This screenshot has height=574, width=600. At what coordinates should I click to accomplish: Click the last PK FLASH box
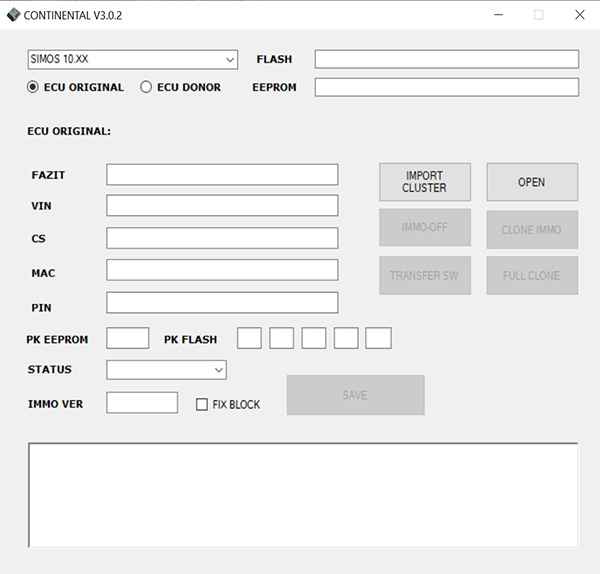(x=378, y=338)
